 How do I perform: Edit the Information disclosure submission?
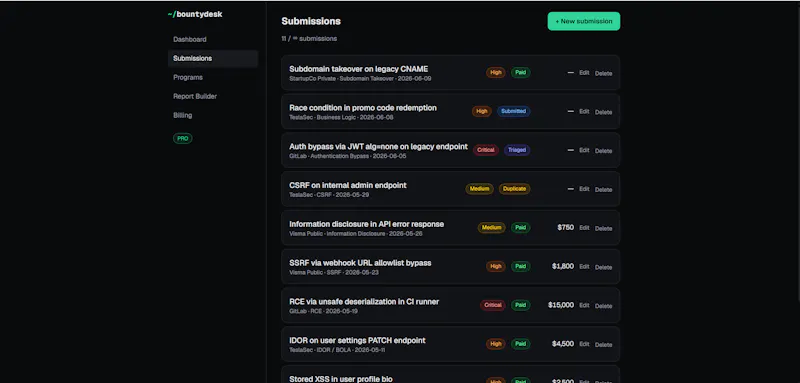pos(584,228)
